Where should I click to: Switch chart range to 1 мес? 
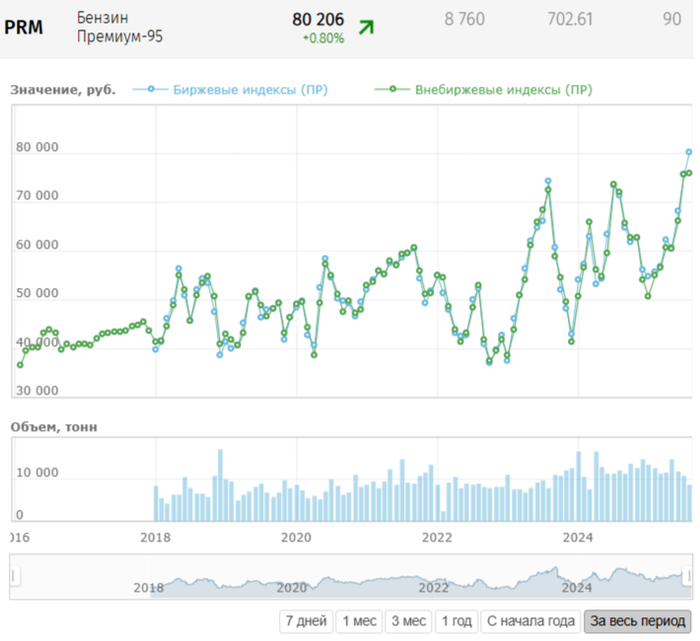358,621
